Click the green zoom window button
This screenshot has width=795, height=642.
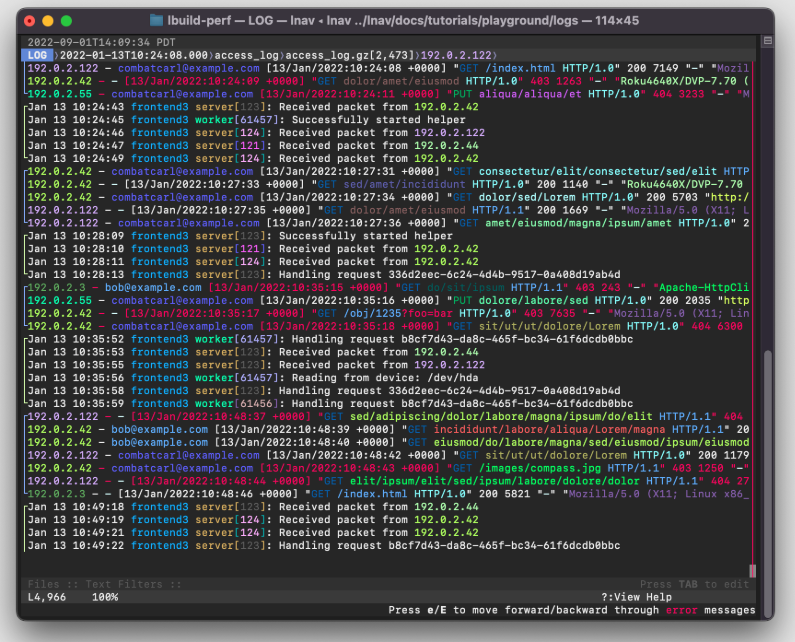pos(66,20)
